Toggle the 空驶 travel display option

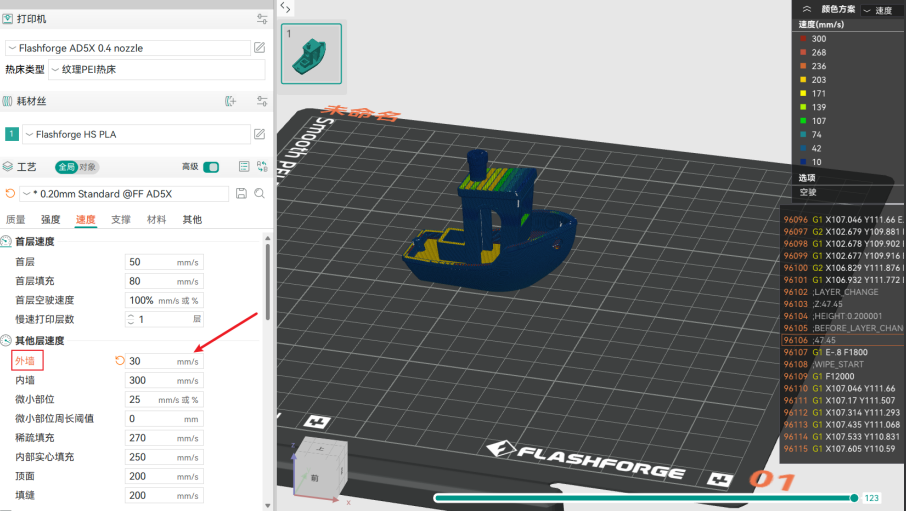(x=808, y=192)
